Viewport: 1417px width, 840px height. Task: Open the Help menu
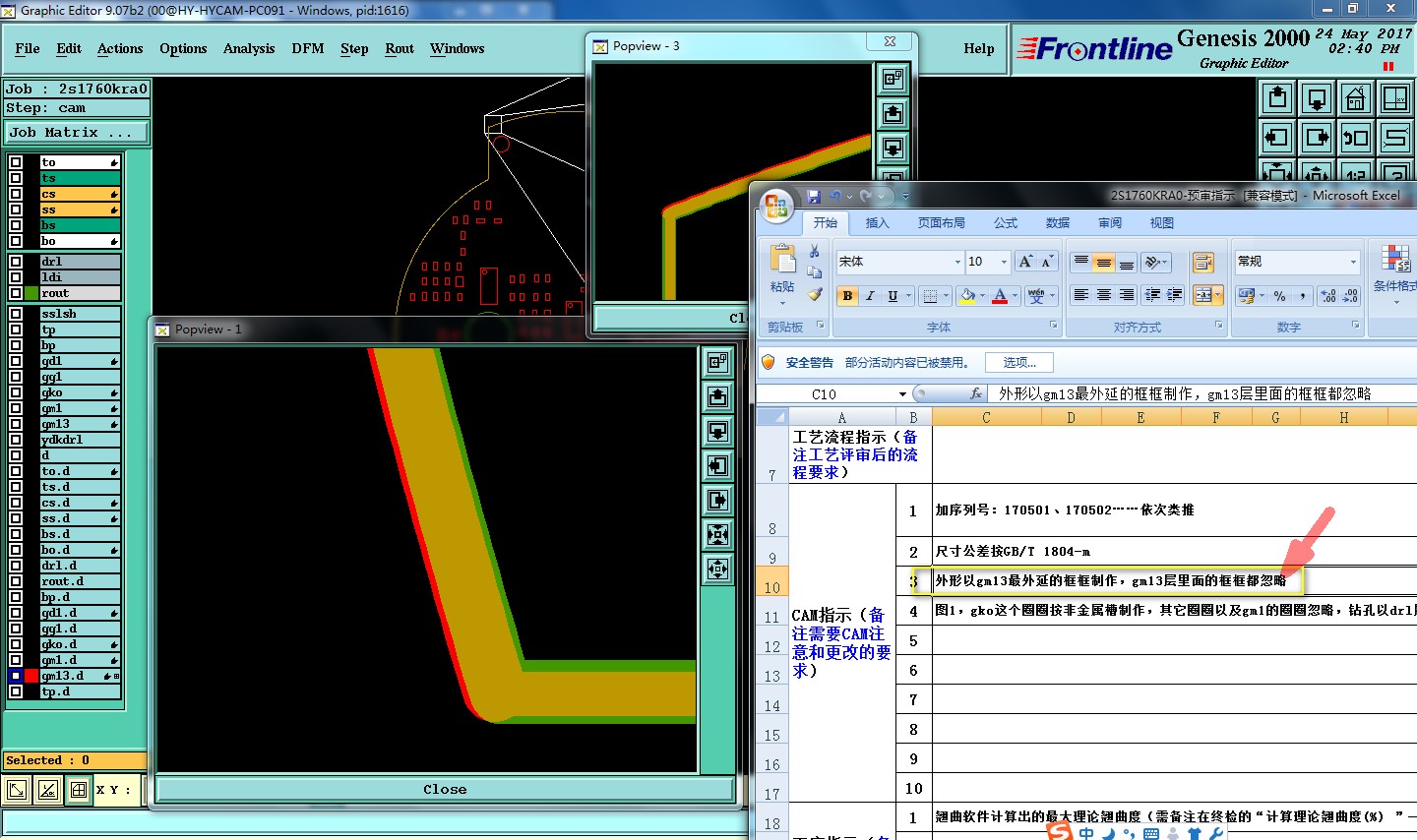(979, 48)
